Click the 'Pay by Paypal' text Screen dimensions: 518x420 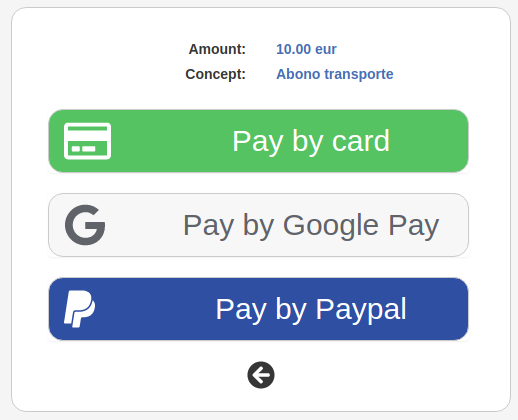[311, 310]
